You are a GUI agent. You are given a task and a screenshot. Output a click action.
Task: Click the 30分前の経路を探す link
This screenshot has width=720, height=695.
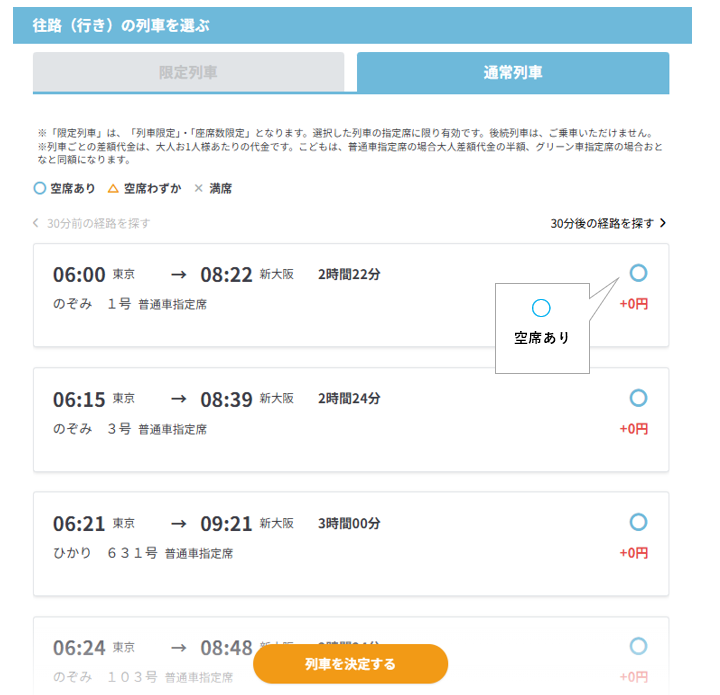point(91,223)
